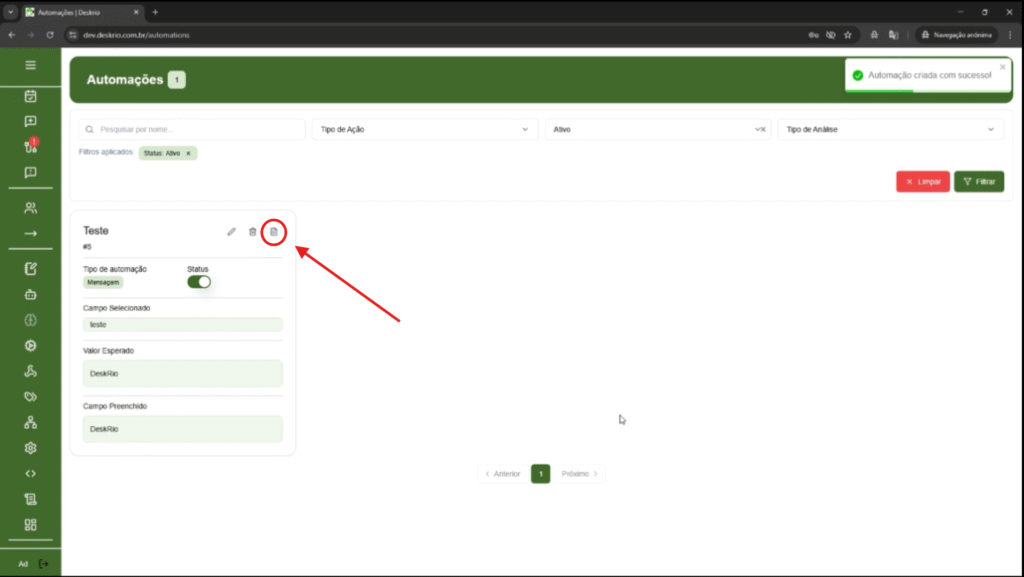Image resolution: width=1024 pixels, height=577 pixels.
Task: Click the pencil edit icon on Teste card
Action: click(231, 232)
